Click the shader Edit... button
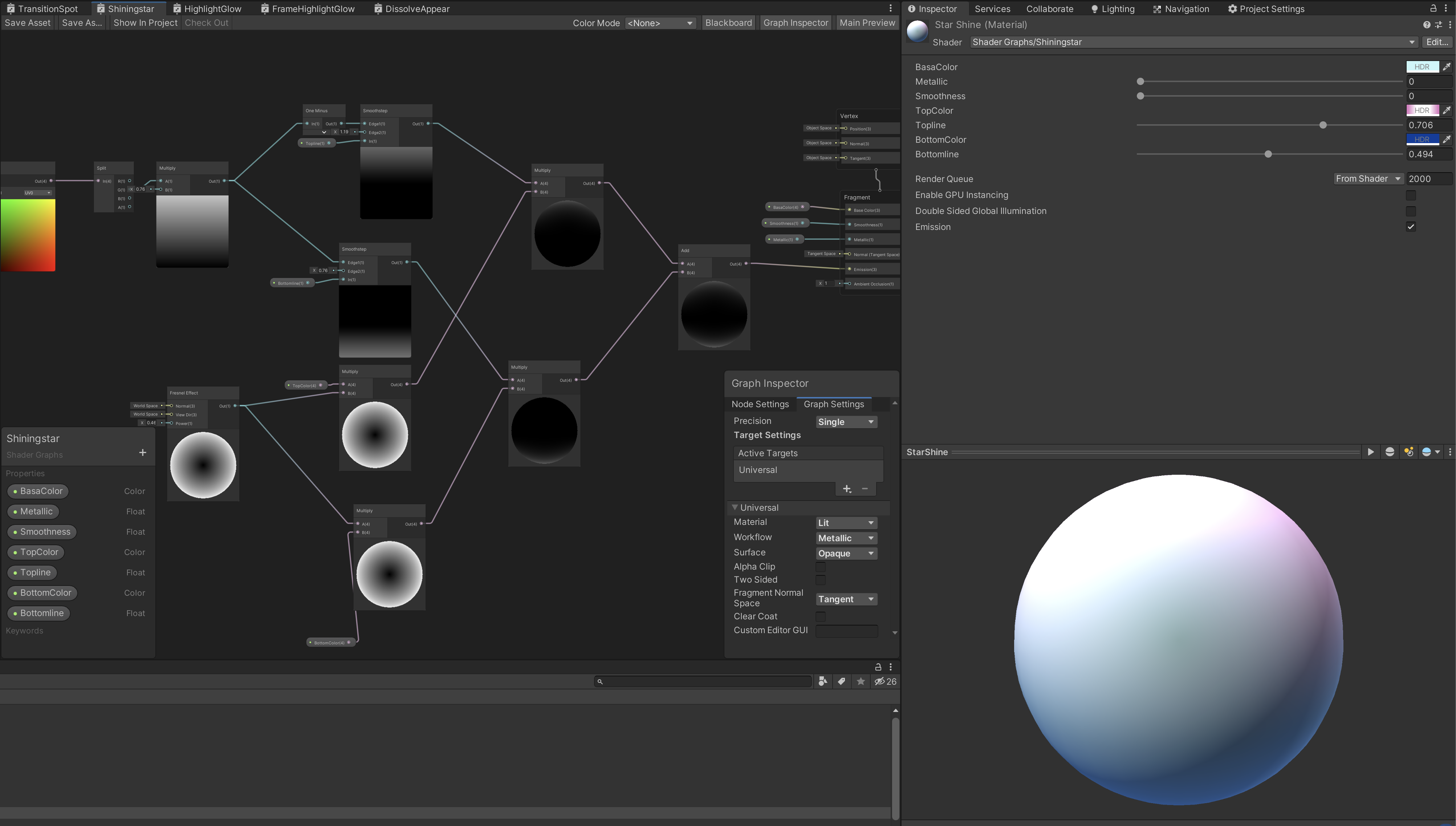The height and width of the screenshot is (826, 1456). click(x=1437, y=42)
